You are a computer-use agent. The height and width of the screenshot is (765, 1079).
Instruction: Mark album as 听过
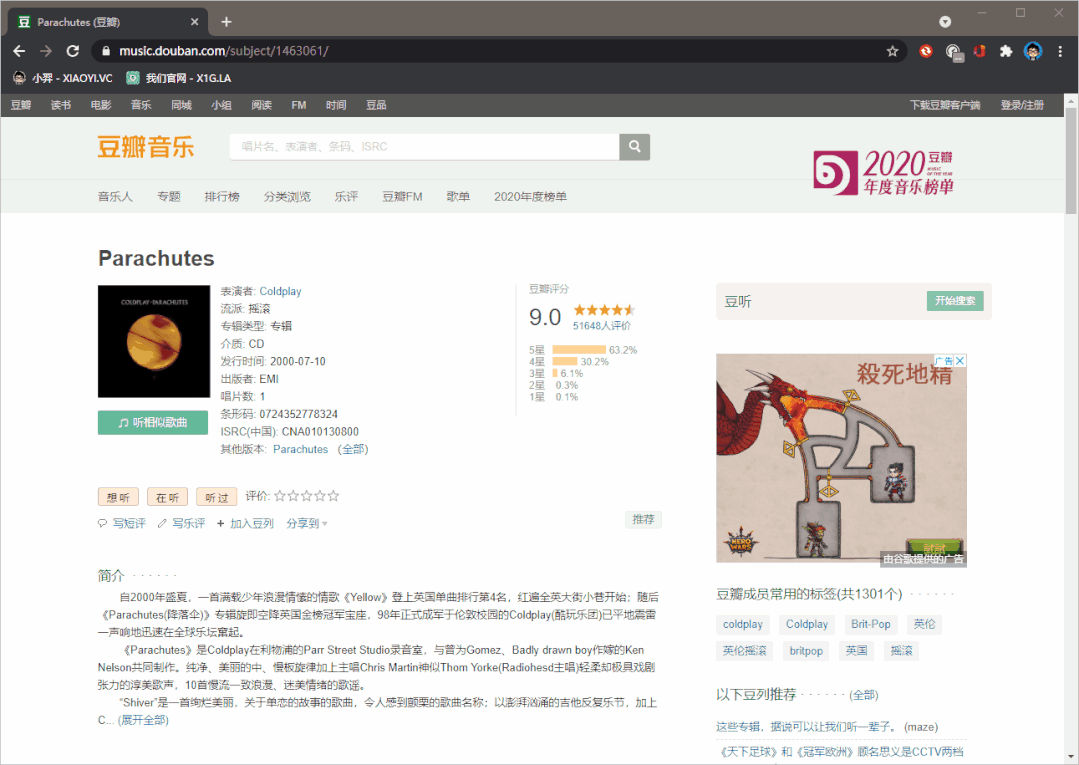point(217,497)
